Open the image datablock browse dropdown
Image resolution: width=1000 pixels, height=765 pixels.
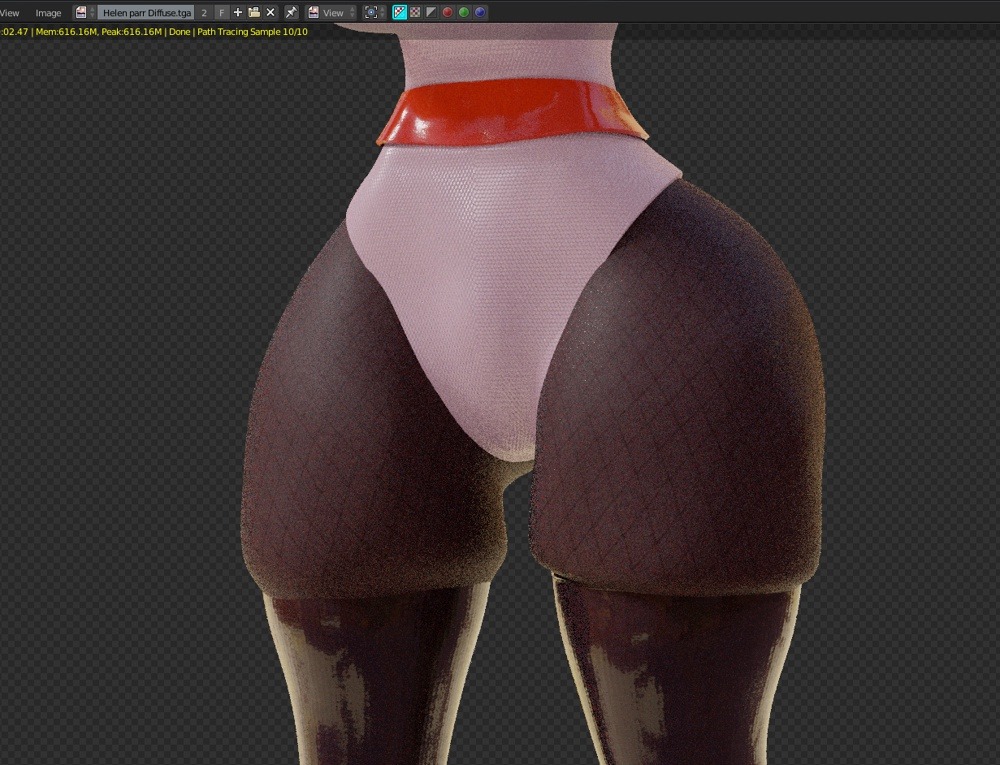click(84, 12)
